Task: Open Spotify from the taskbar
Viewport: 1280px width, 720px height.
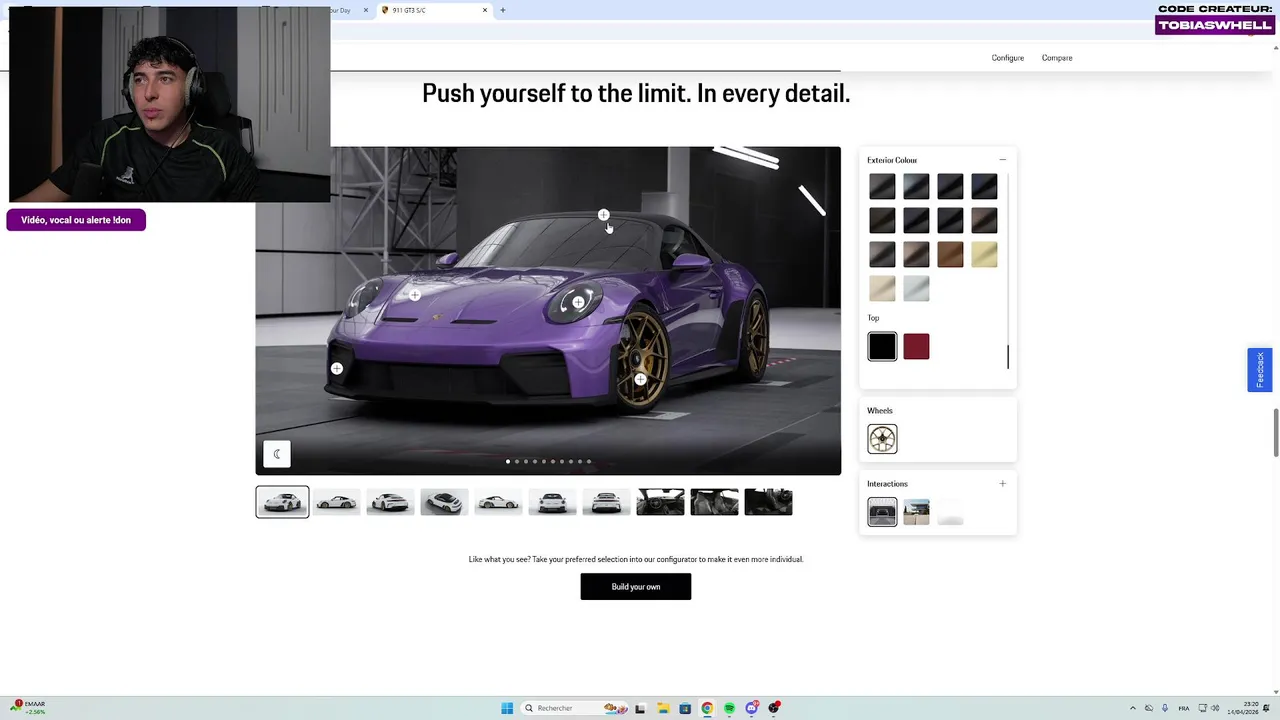Action: (729, 708)
